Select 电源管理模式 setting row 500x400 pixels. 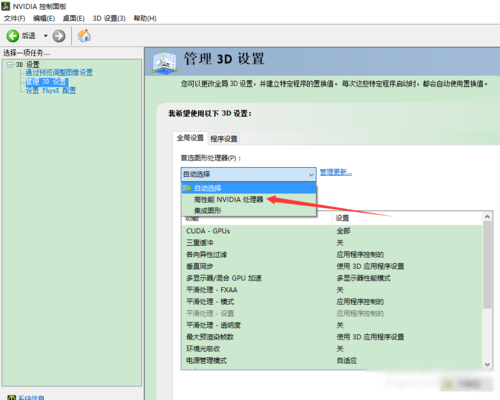(x=332, y=360)
